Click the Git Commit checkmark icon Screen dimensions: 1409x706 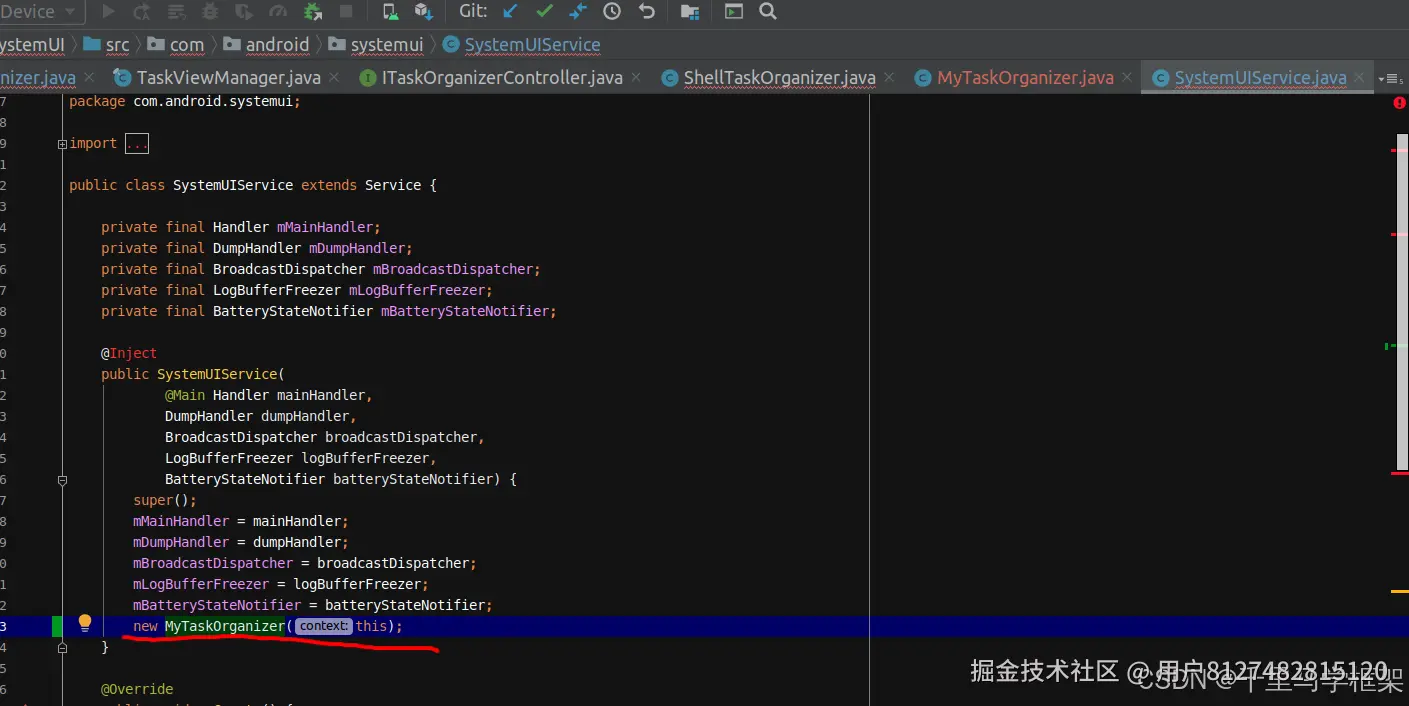[544, 12]
